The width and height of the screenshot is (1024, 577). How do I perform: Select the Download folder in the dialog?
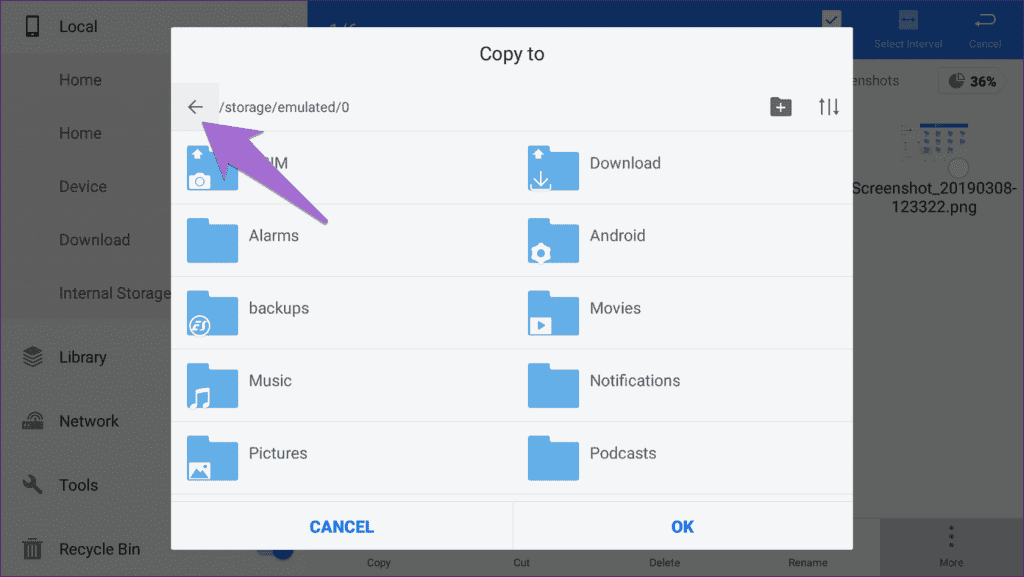[682, 167]
